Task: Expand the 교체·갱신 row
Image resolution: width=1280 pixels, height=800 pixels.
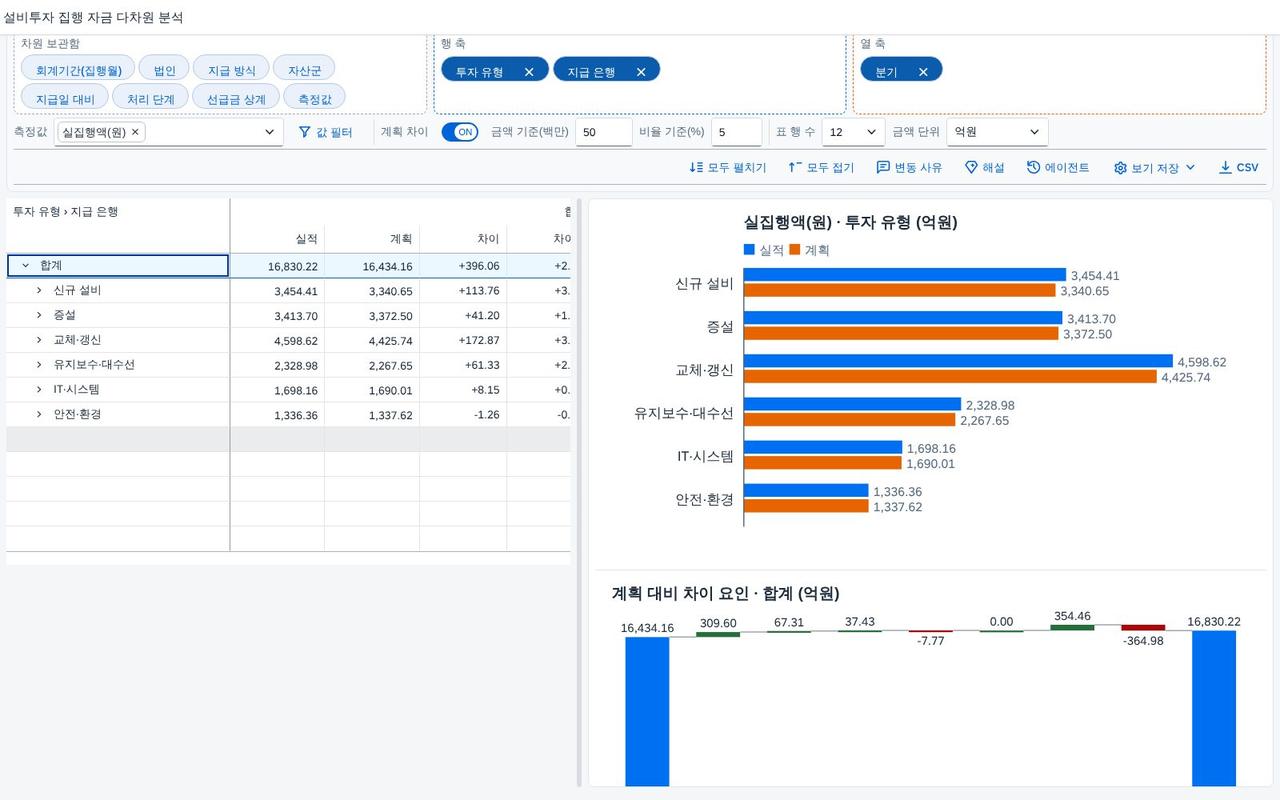Action: tap(39, 340)
